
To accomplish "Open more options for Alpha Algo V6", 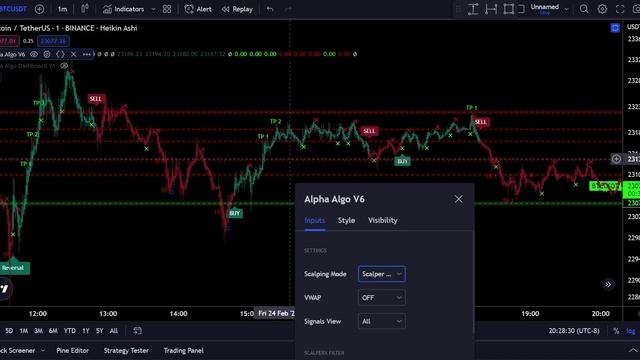I will click(x=87, y=54).
